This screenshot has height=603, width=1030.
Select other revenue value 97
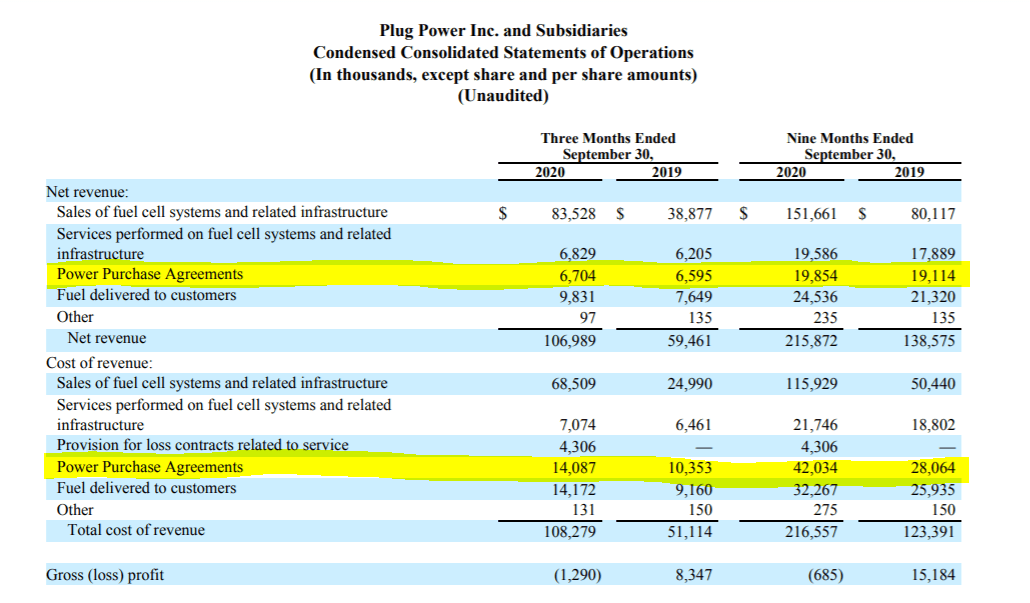pos(588,318)
